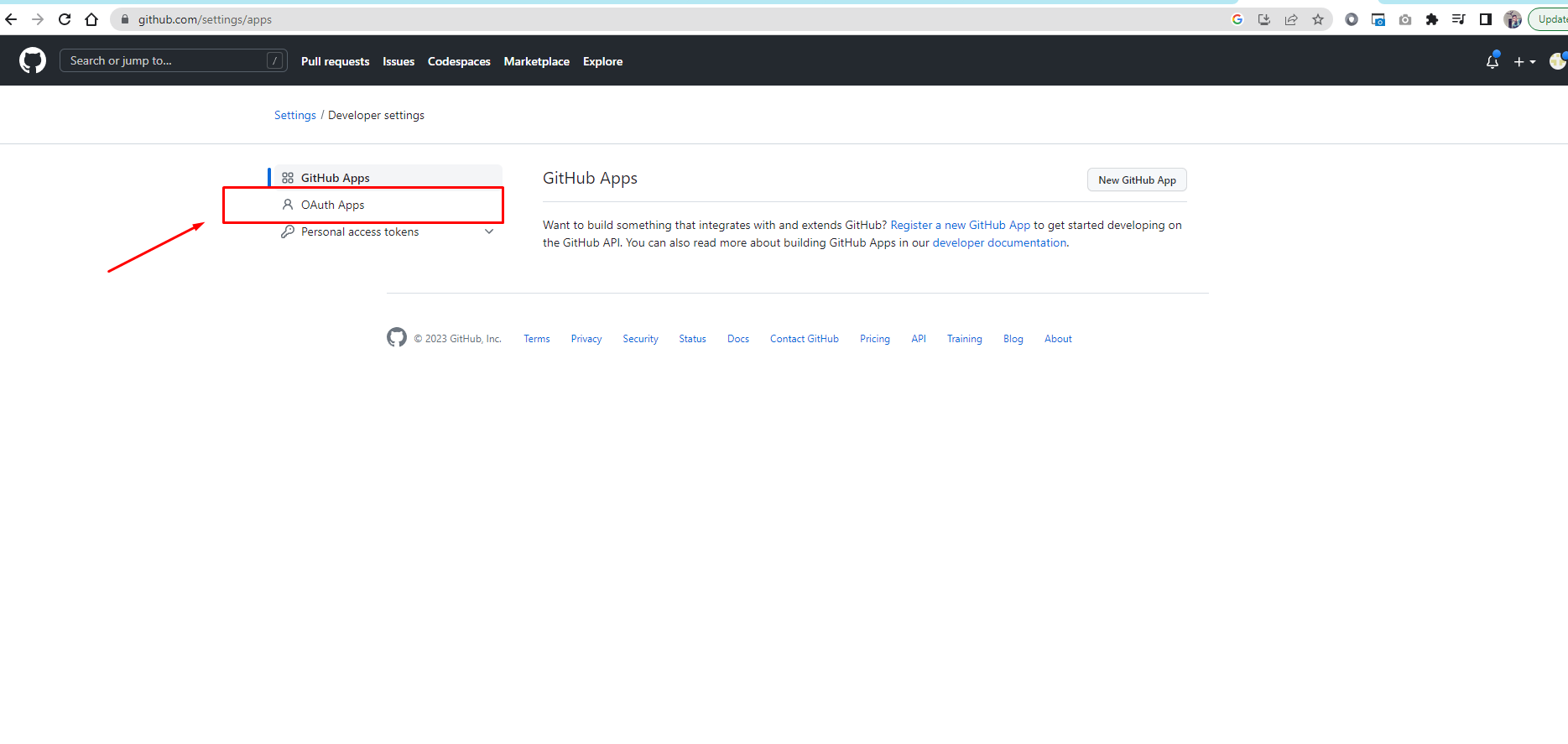The image size is (1568, 744).
Task: Click the install app icon in address bar
Action: pos(1264,19)
